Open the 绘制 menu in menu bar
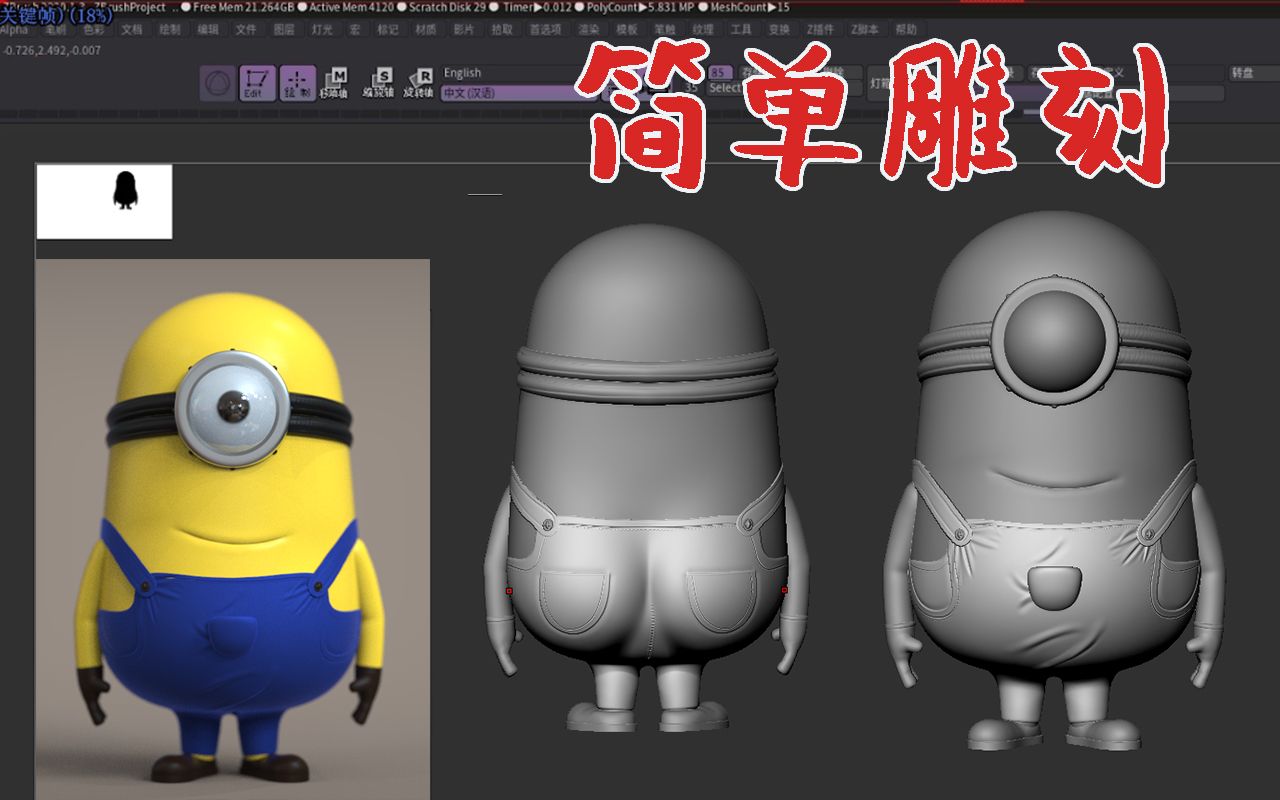Viewport: 1280px width, 800px height. pyautogui.click(x=170, y=30)
